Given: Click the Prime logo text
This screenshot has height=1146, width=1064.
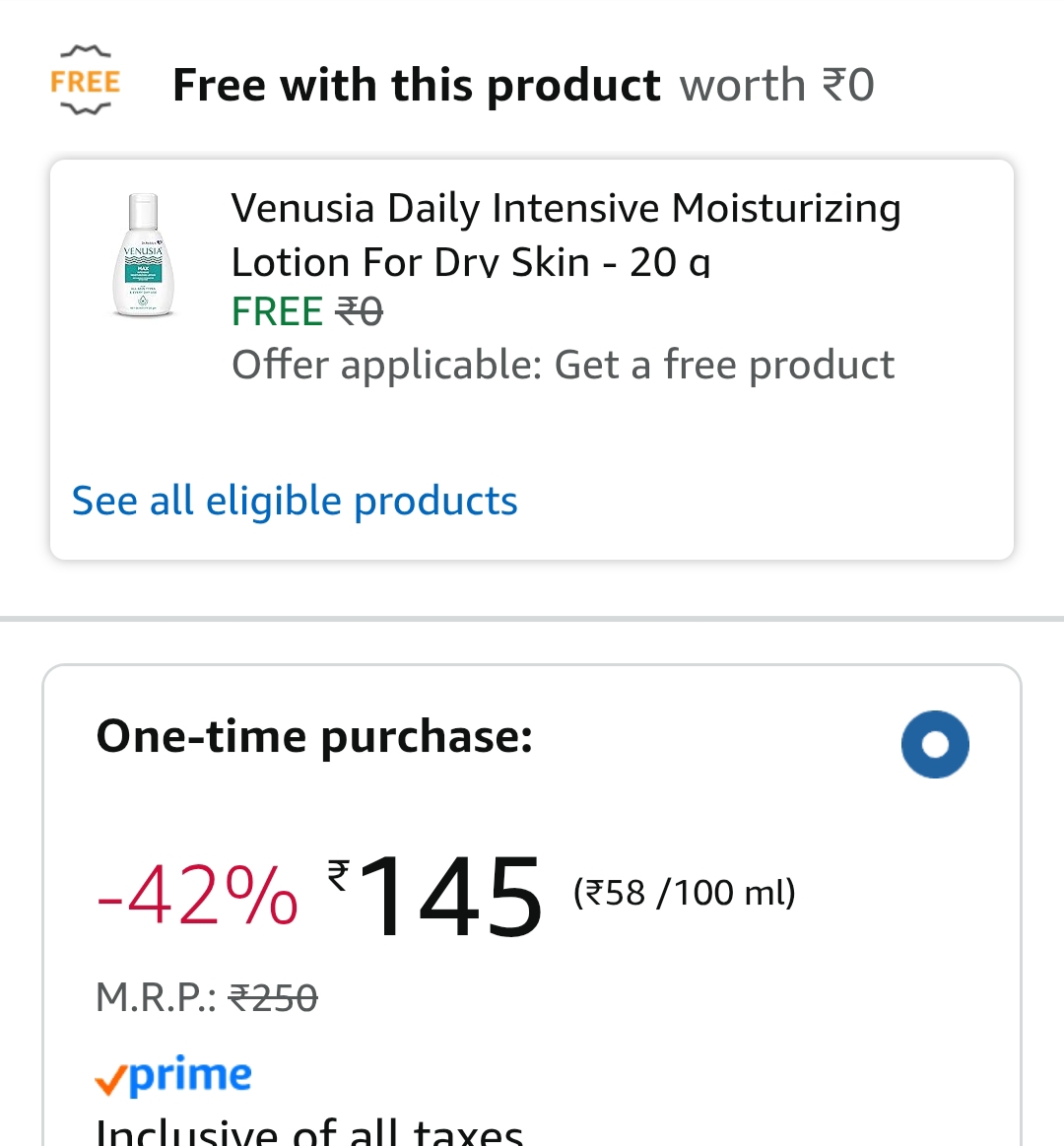Looking at the screenshot, I should coord(191,1074).
